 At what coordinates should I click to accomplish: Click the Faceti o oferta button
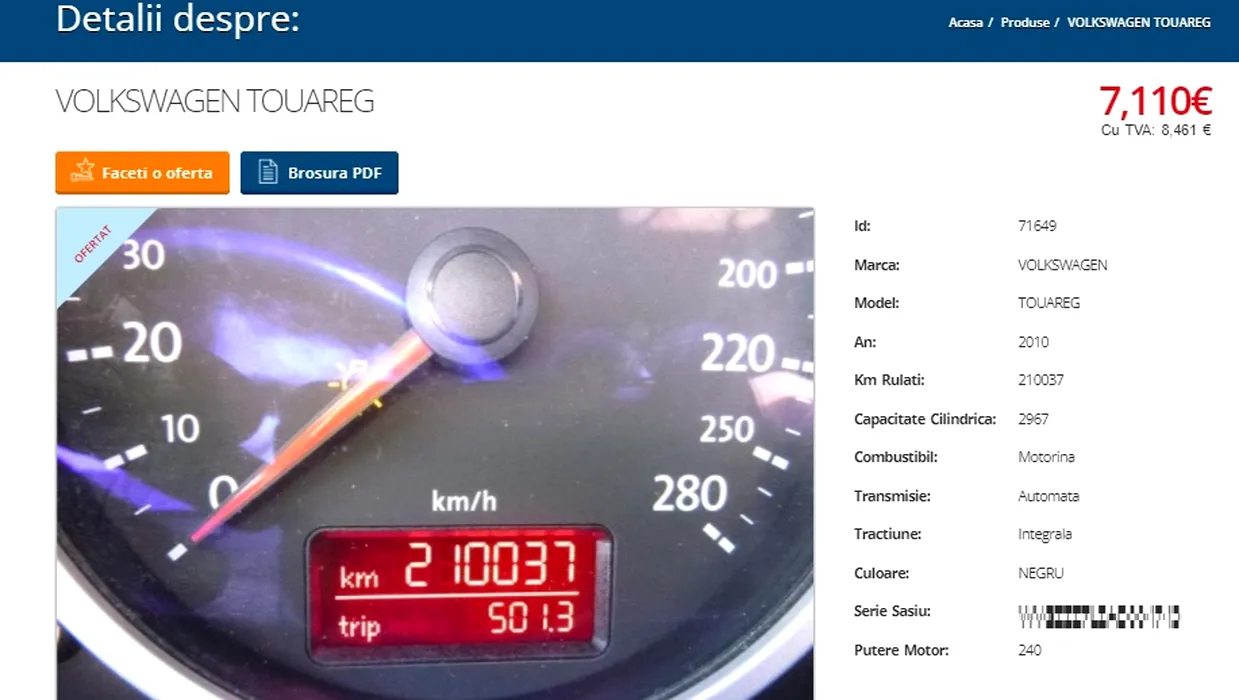click(142, 173)
